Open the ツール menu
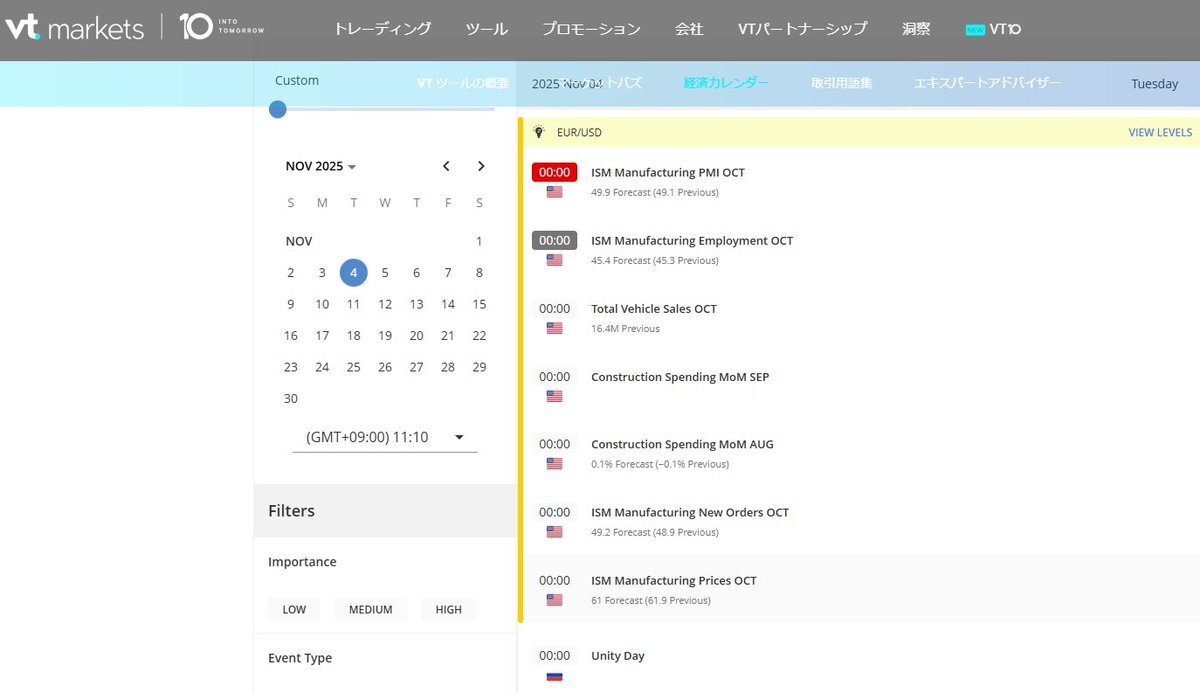Viewport: 1200px width, 693px height. (486, 29)
